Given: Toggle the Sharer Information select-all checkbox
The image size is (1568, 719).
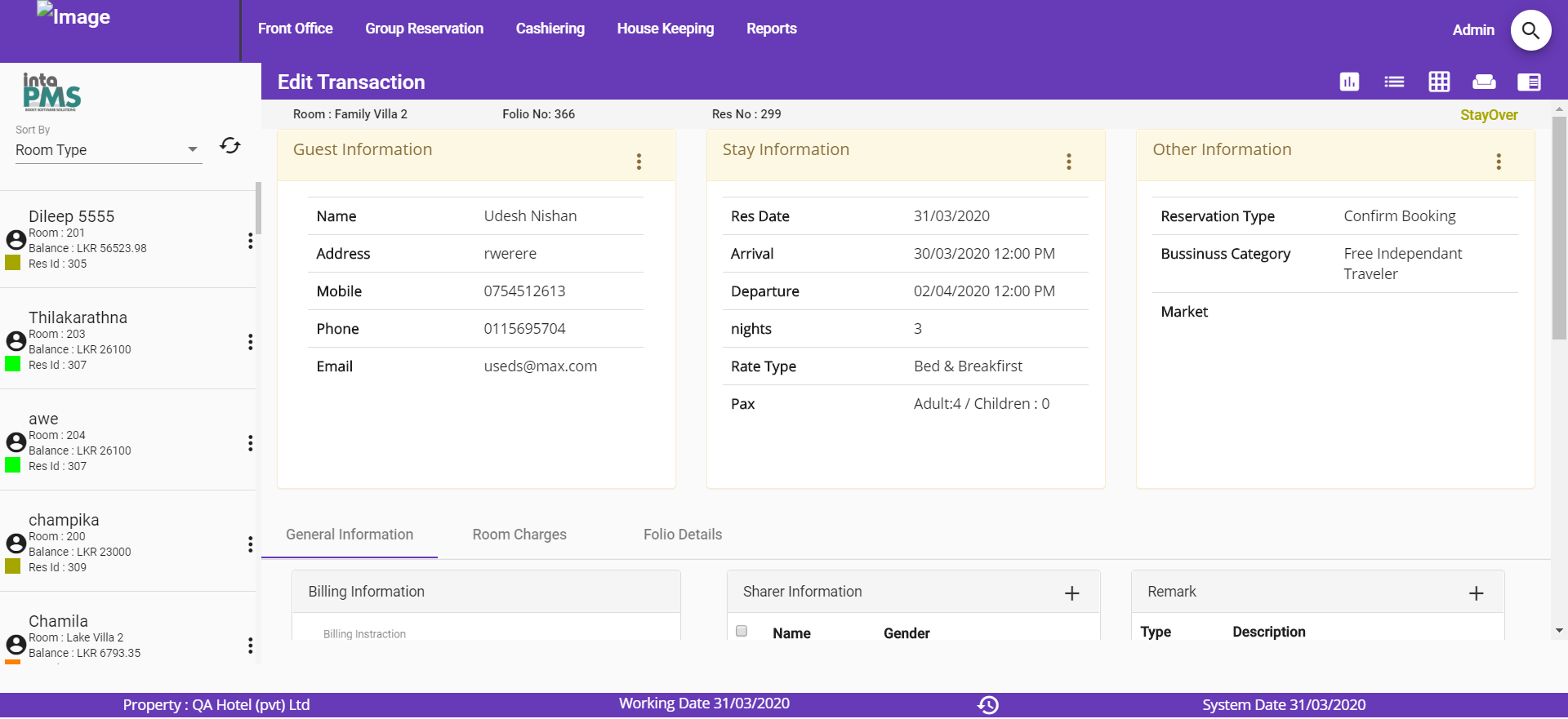Looking at the screenshot, I should pos(742,631).
